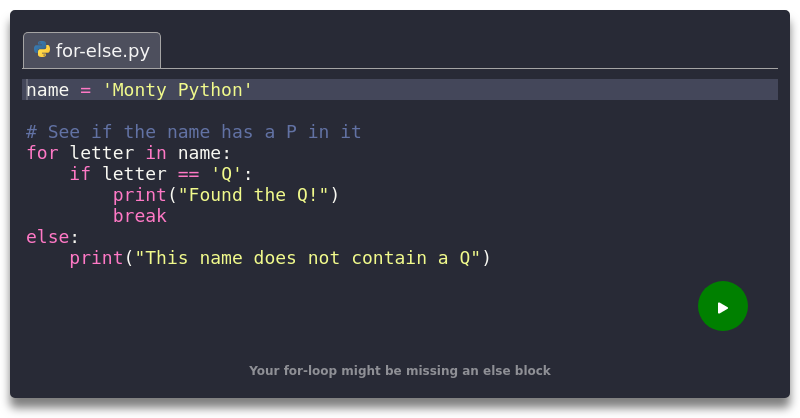Click the "This name does not contain a Q" string

[x=307, y=258]
